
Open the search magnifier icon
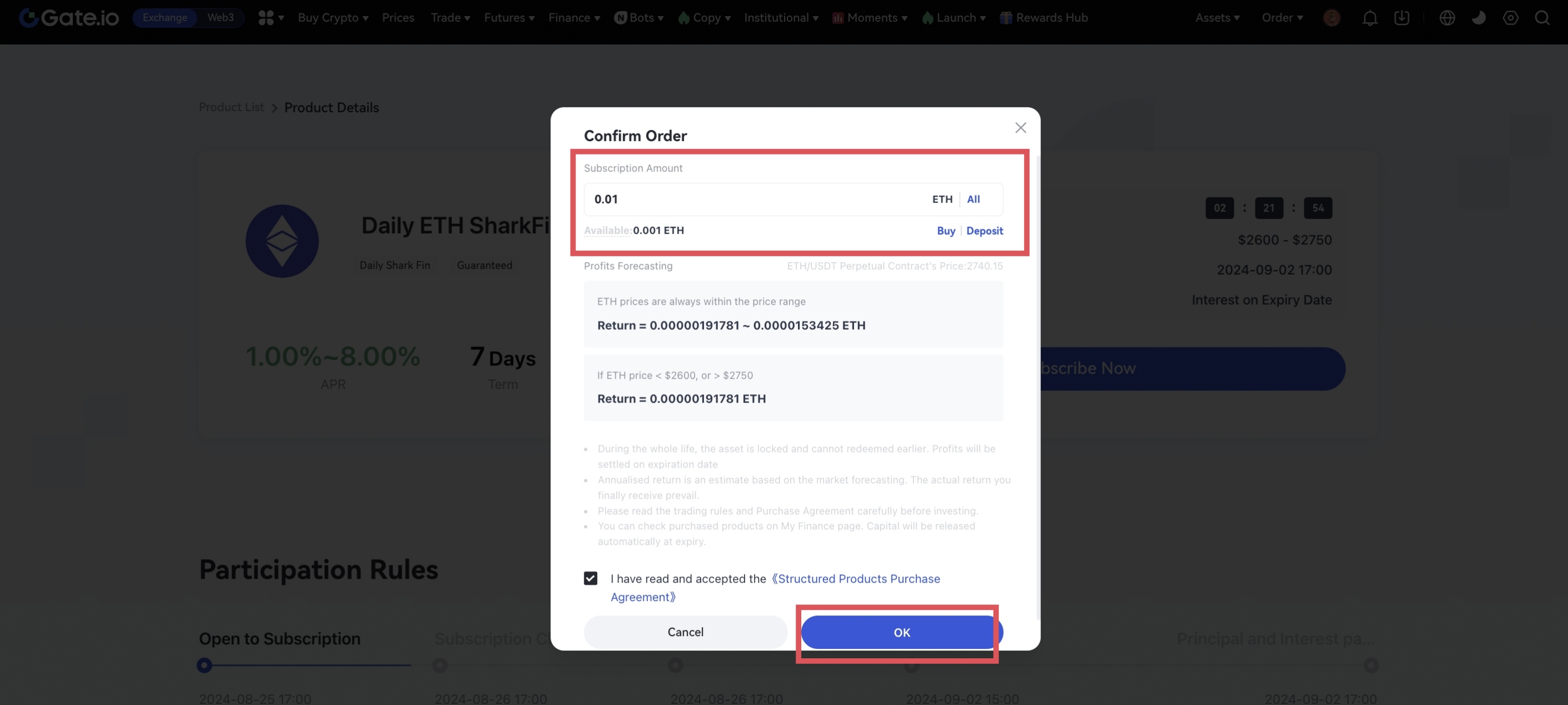pos(1542,18)
